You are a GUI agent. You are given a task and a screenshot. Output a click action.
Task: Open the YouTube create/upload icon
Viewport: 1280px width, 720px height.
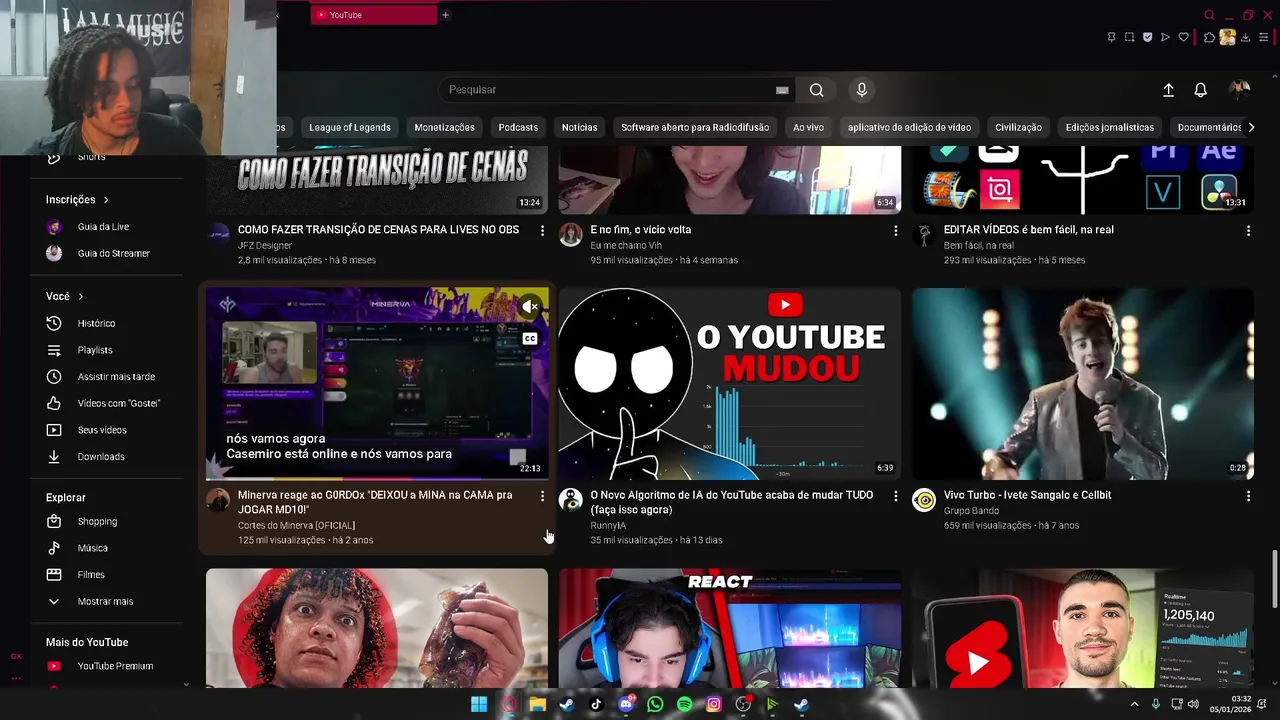point(1168,90)
